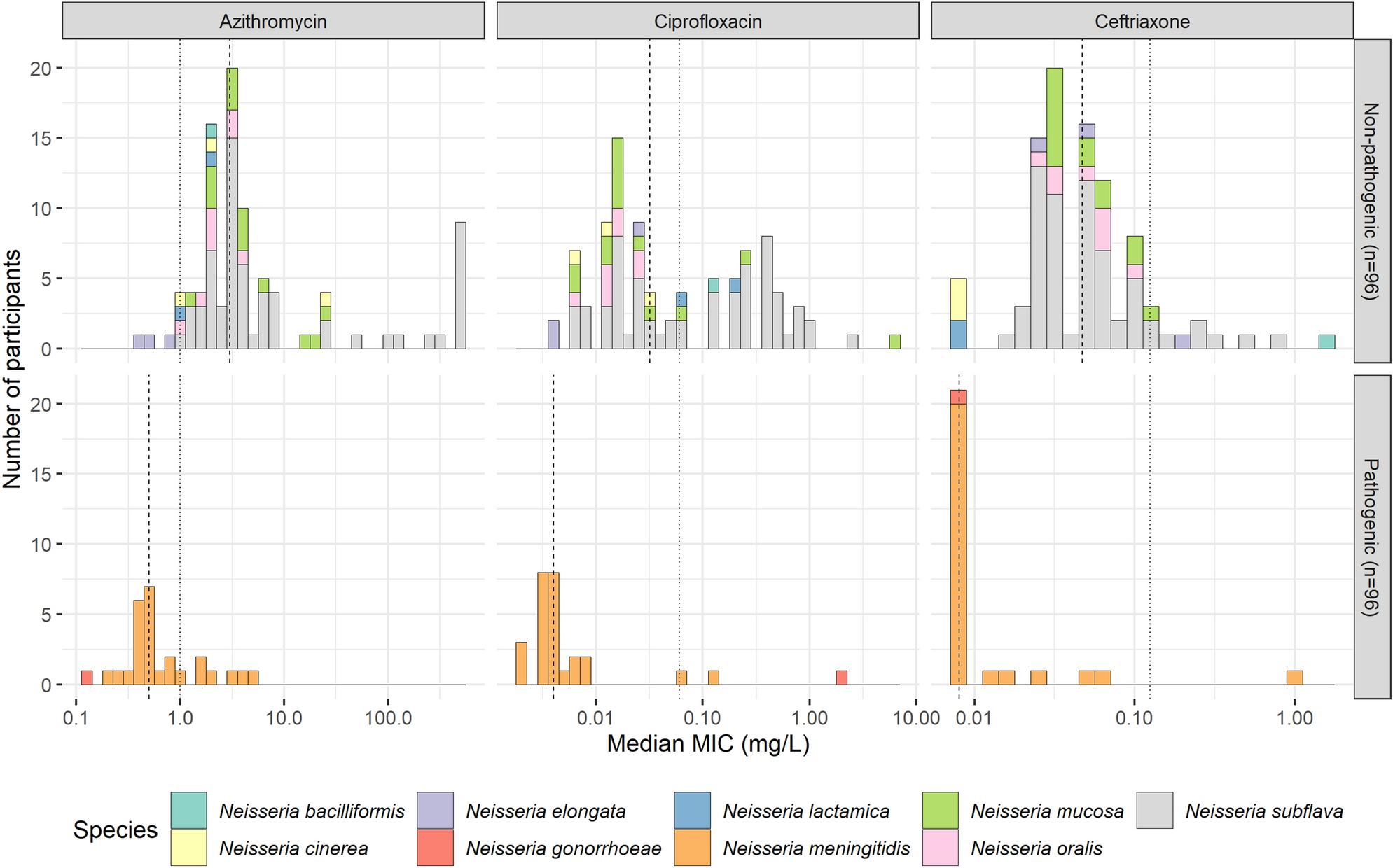
Task: Click the Median MIC (mg/L) axis title
Action: (x=707, y=744)
